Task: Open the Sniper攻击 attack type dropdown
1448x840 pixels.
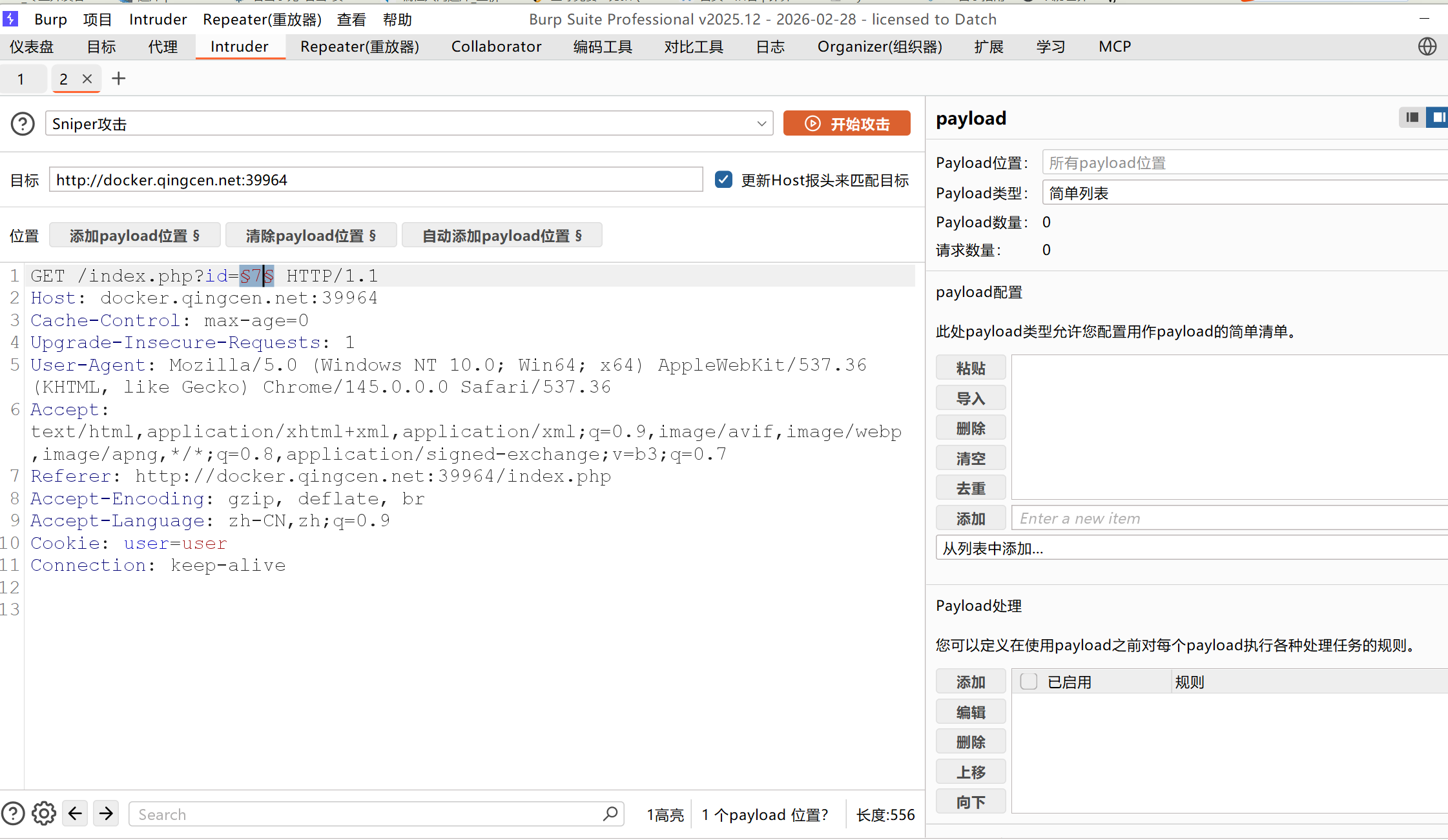Action: coord(762,123)
